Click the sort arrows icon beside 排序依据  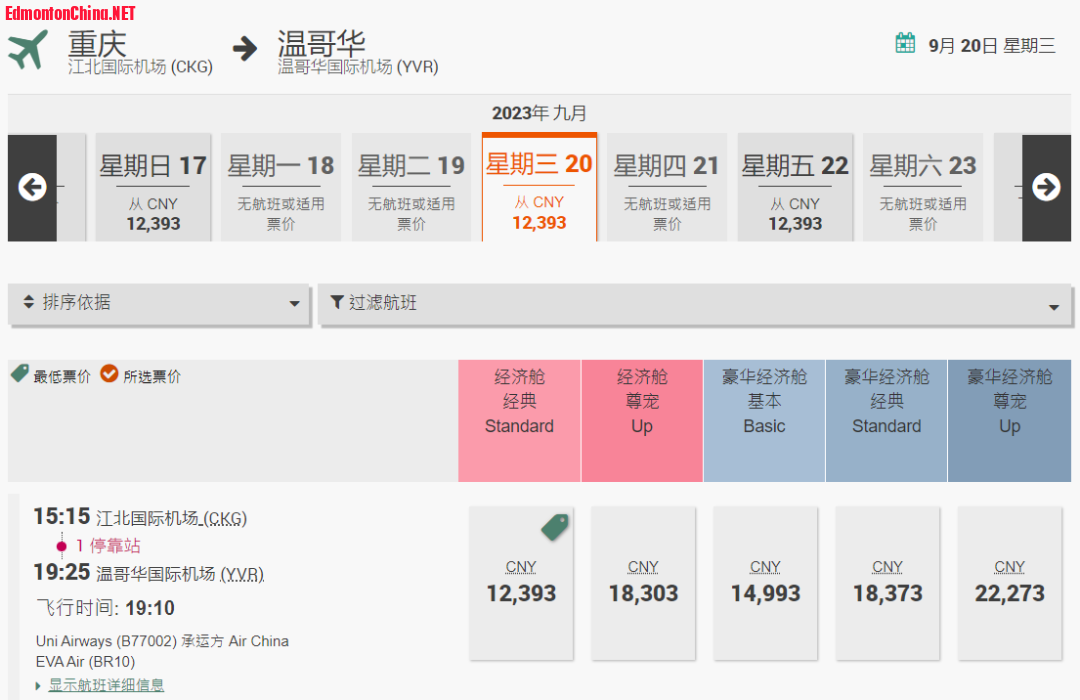[x=28, y=302]
